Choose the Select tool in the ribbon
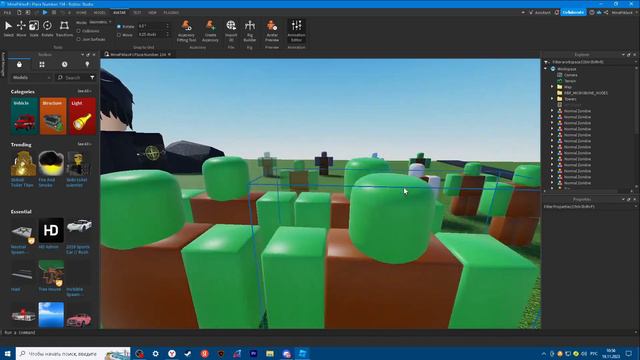 tap(8, 29)
